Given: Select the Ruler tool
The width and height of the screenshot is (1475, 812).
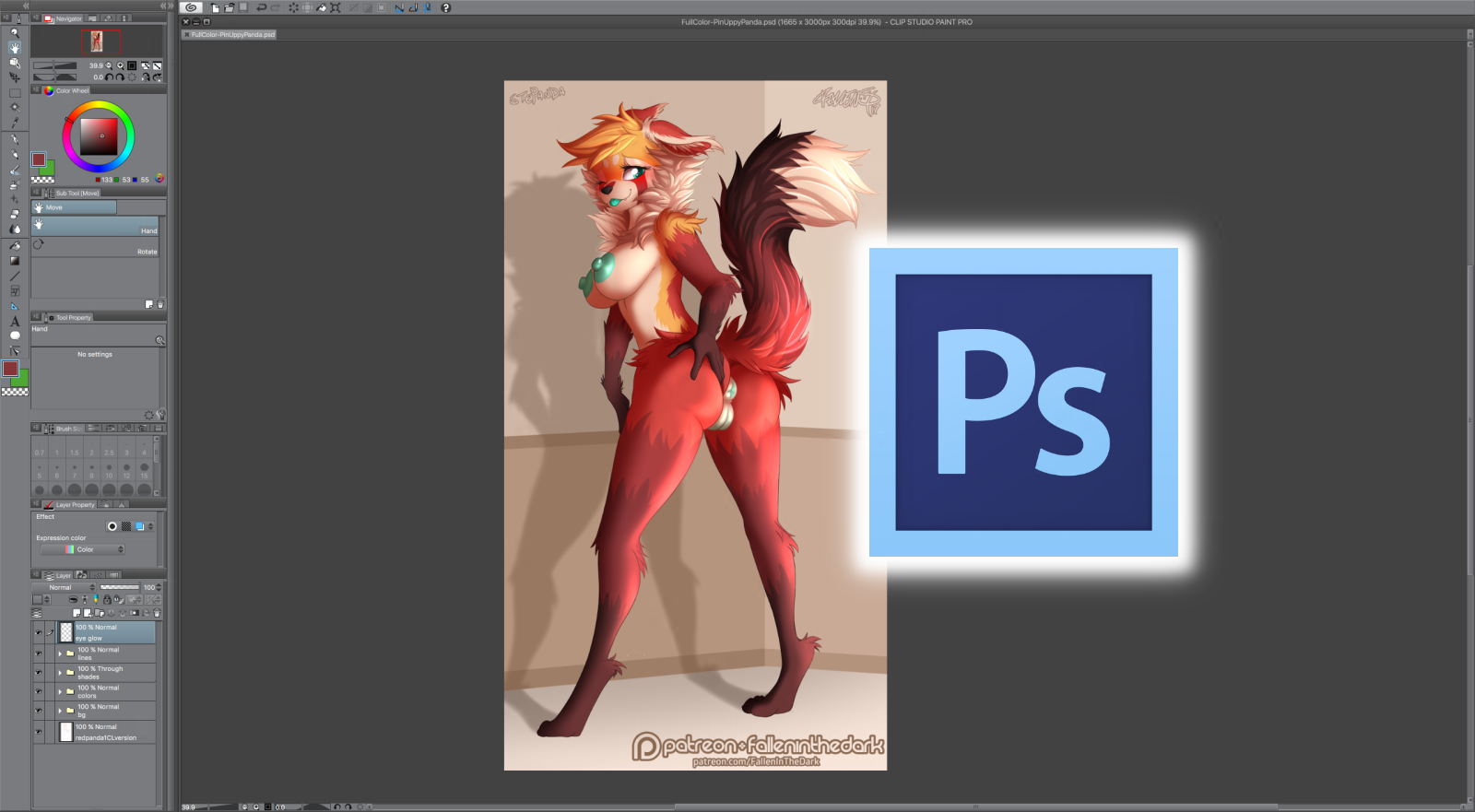Looking at the screenshot, I should pyautogui.click(x=15, y=306).
